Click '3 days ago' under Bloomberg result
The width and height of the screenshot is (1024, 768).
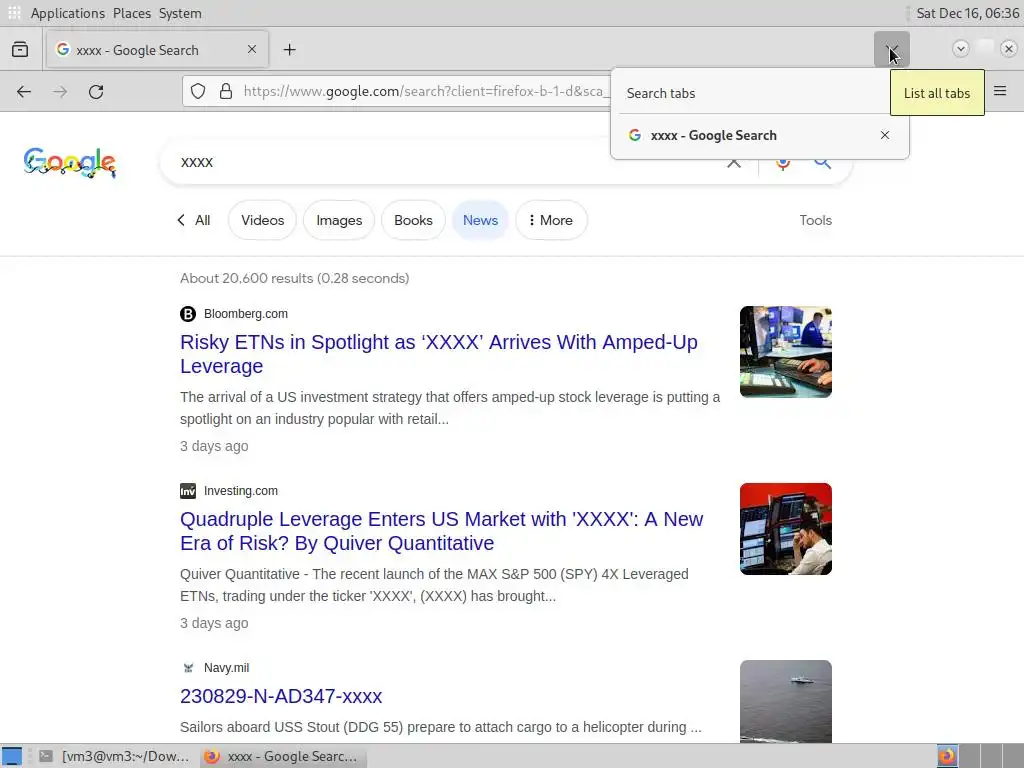(214, 446)
